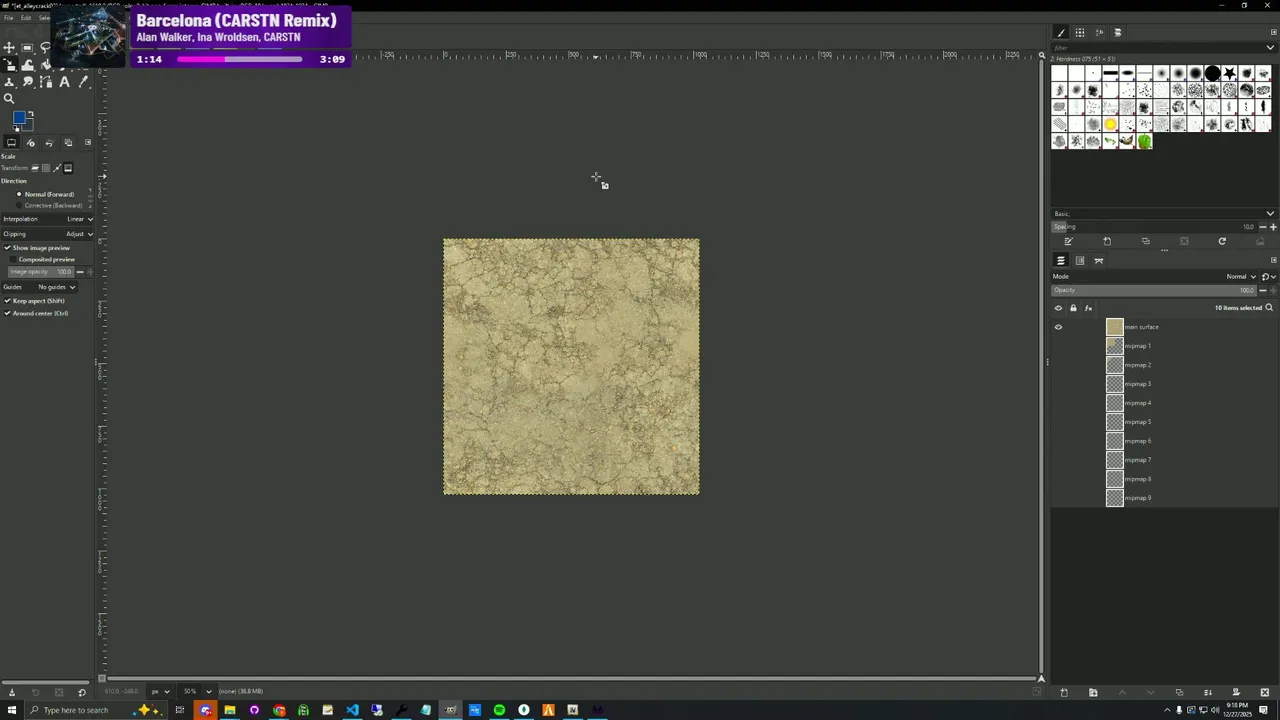
Task: Toggle Show image preview checkbox
Action: pos(37,248)
